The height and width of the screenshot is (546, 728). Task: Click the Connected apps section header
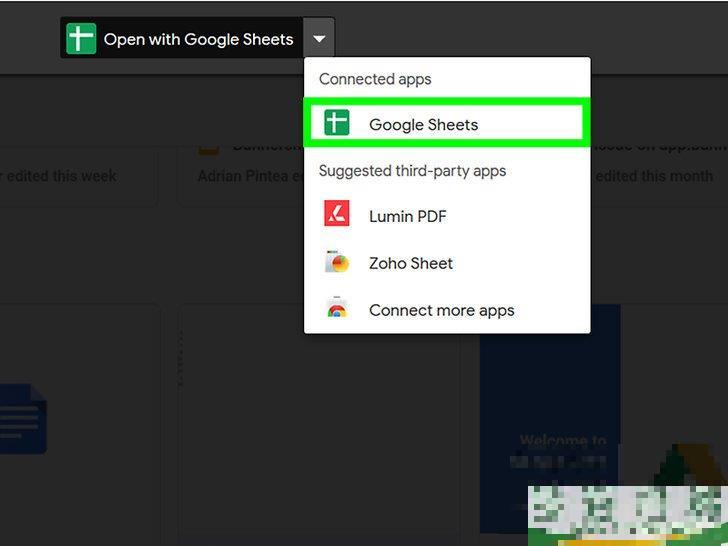[375, 79]
